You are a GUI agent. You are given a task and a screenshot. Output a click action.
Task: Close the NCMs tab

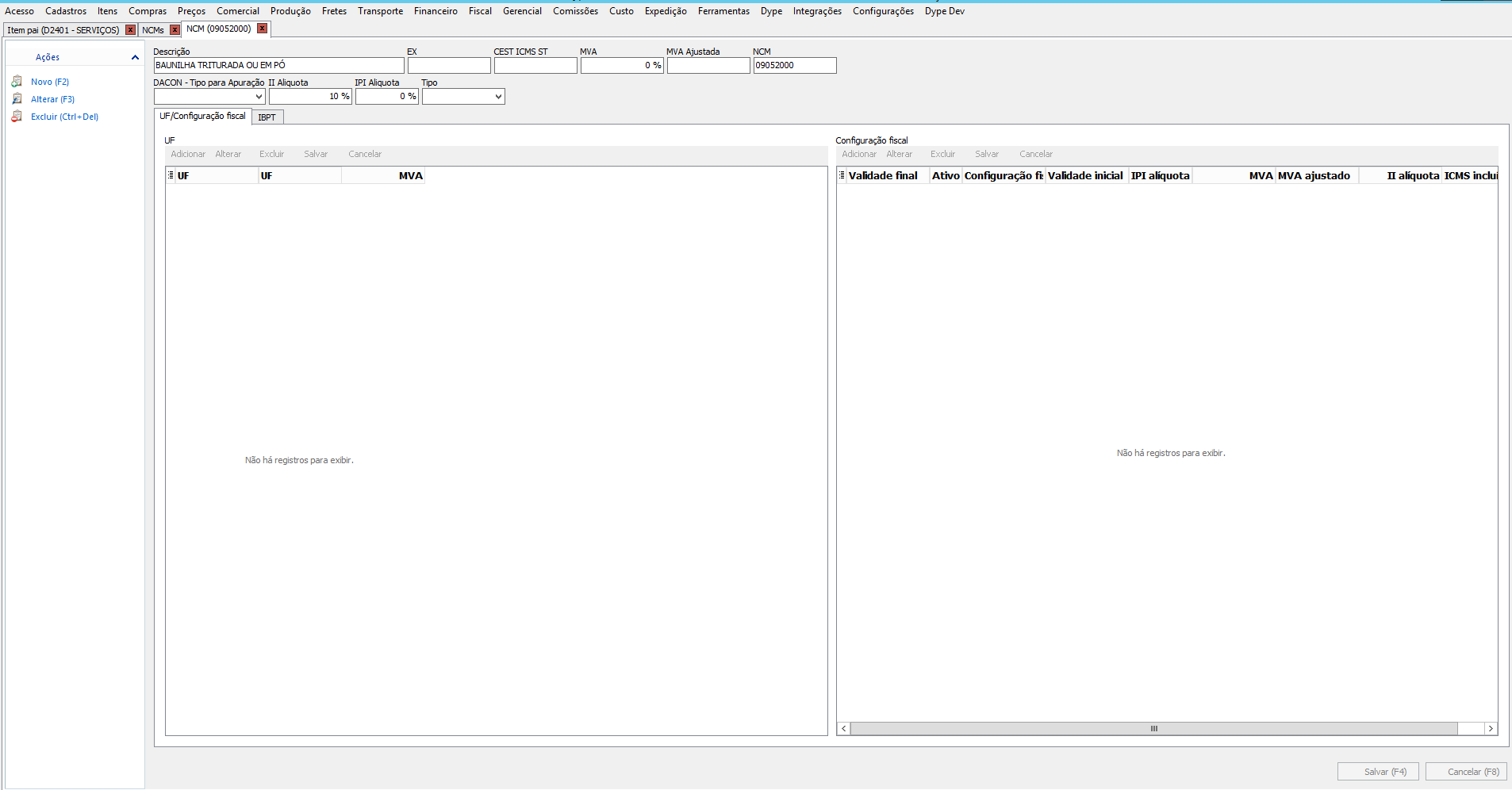click(175, 30)
